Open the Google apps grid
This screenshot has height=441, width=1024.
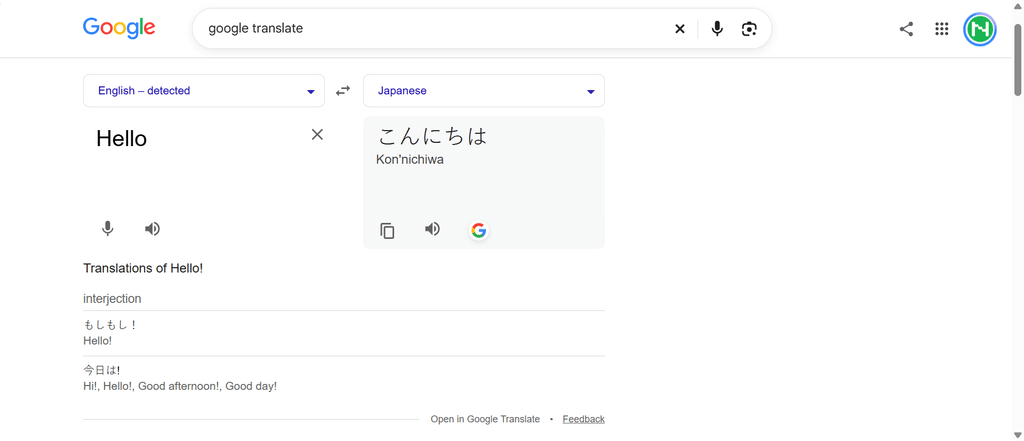[x=941, y=29]
